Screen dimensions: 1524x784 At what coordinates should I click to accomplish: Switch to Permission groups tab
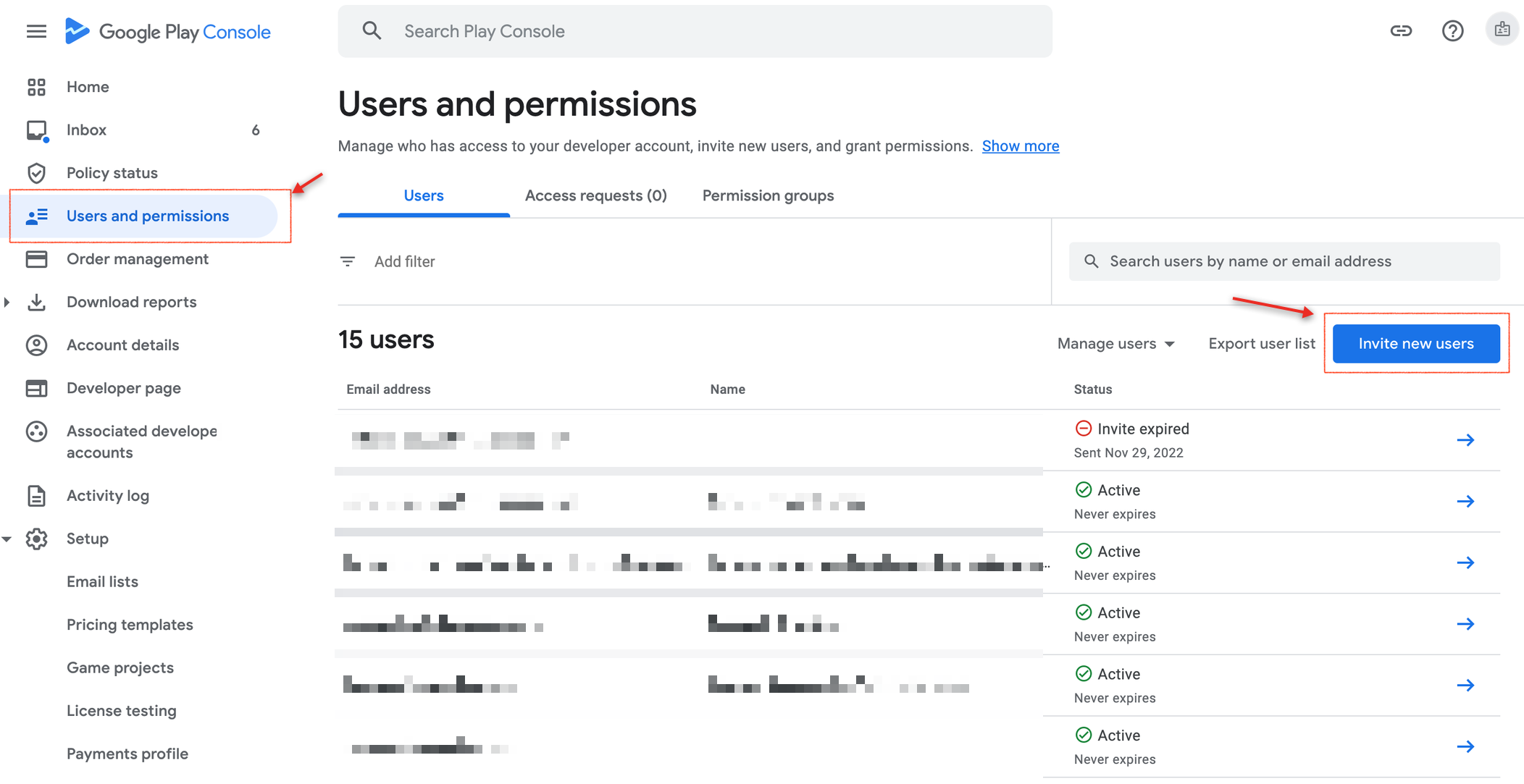point(768,195)
